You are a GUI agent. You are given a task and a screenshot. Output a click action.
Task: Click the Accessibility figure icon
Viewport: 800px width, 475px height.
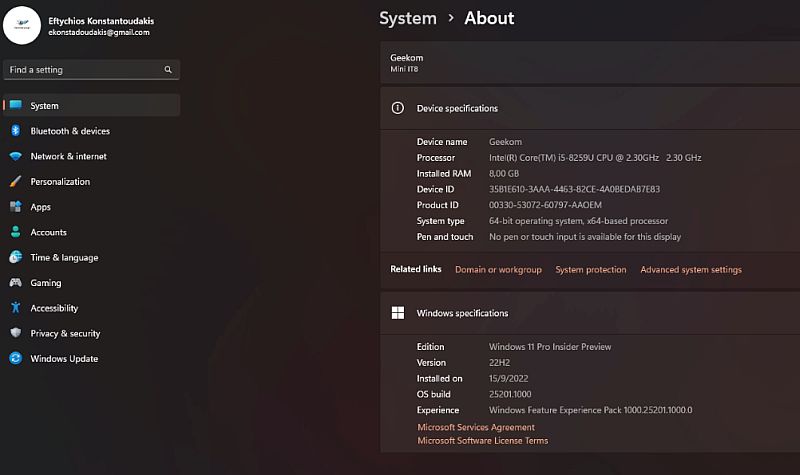pos(16,308)
